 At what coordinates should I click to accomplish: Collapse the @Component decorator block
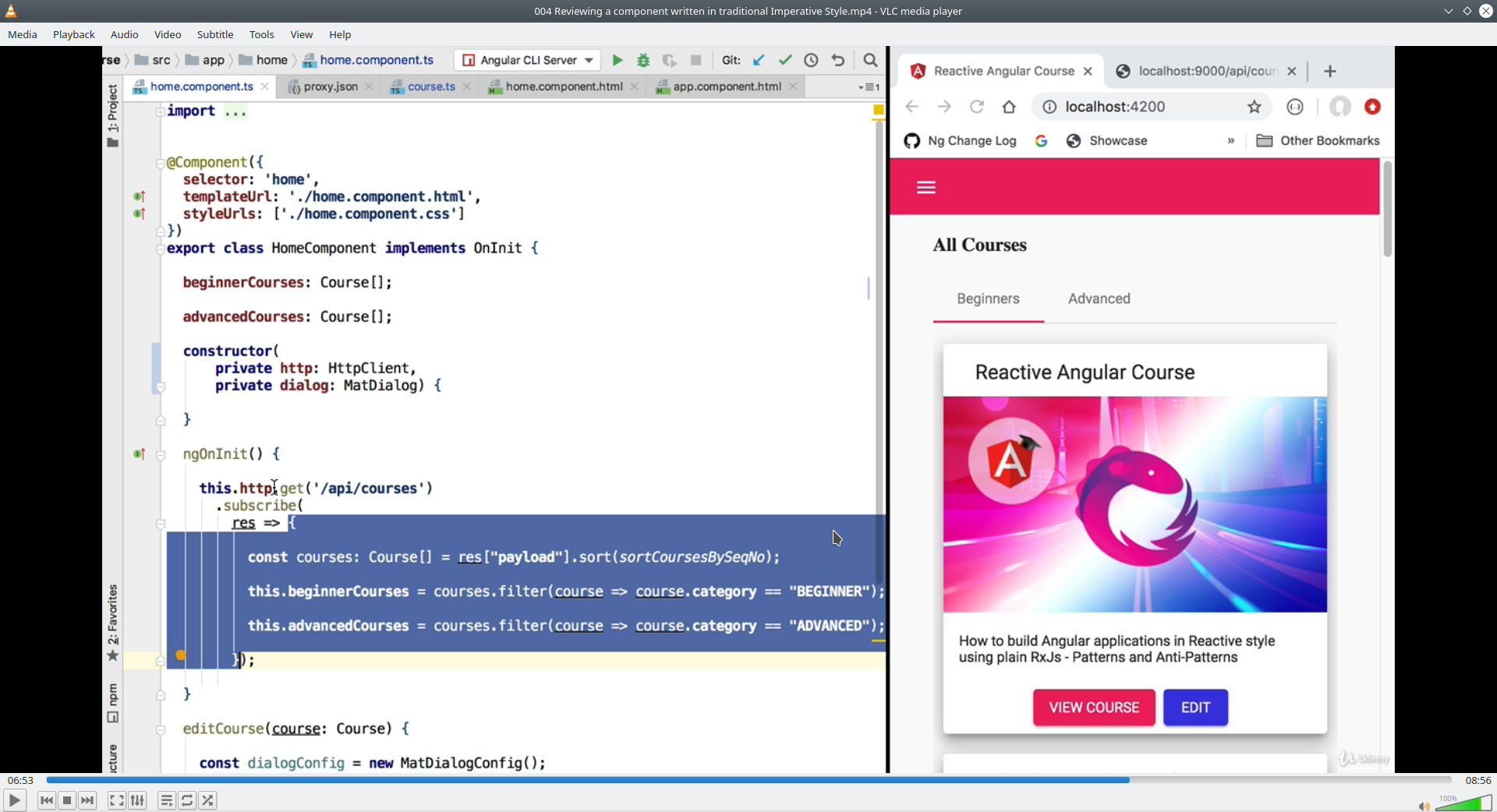click(160, 163)
